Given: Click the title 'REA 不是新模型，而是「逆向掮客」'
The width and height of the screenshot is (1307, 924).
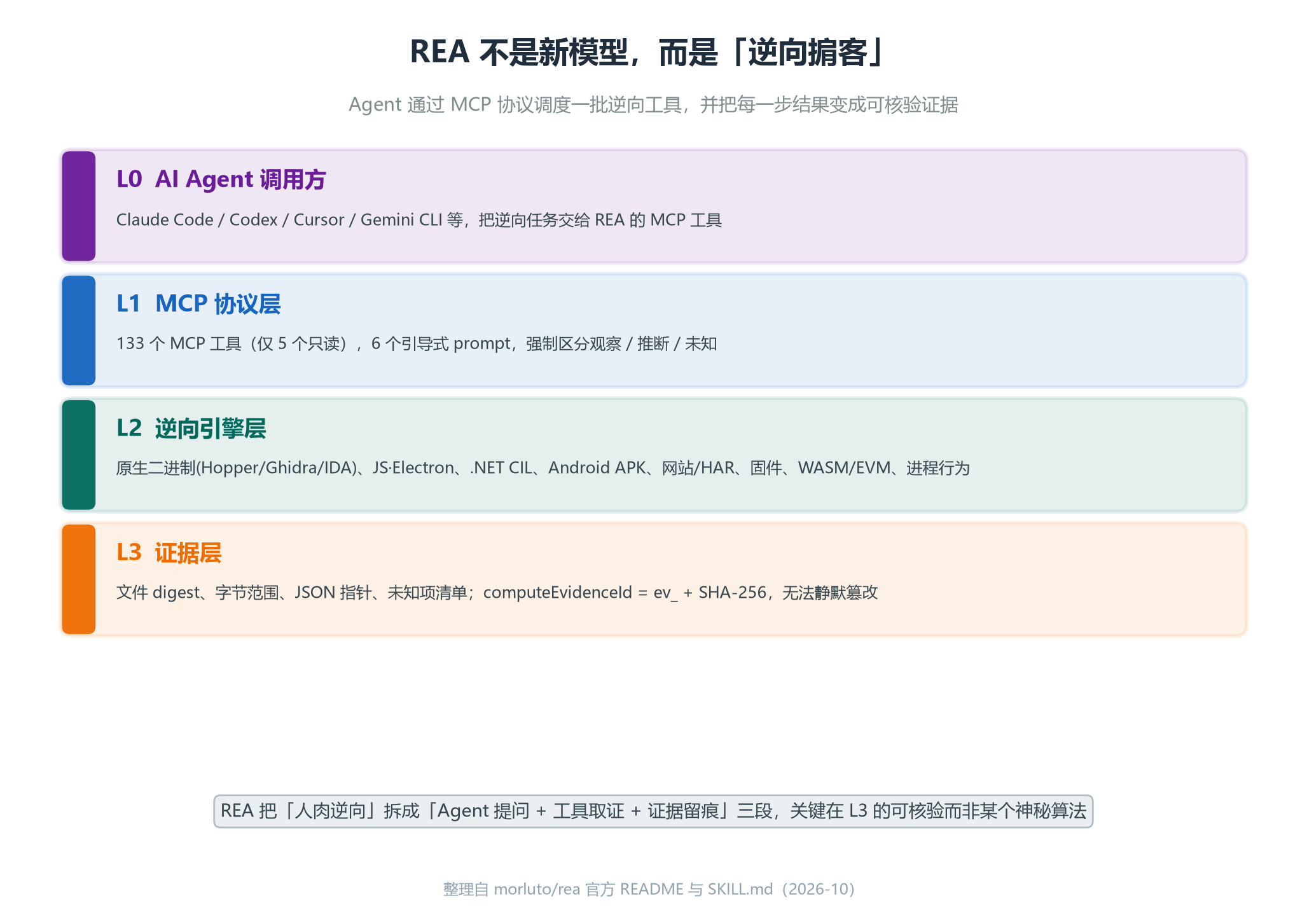Looking at the screenshot, I should tap(647, 52).
